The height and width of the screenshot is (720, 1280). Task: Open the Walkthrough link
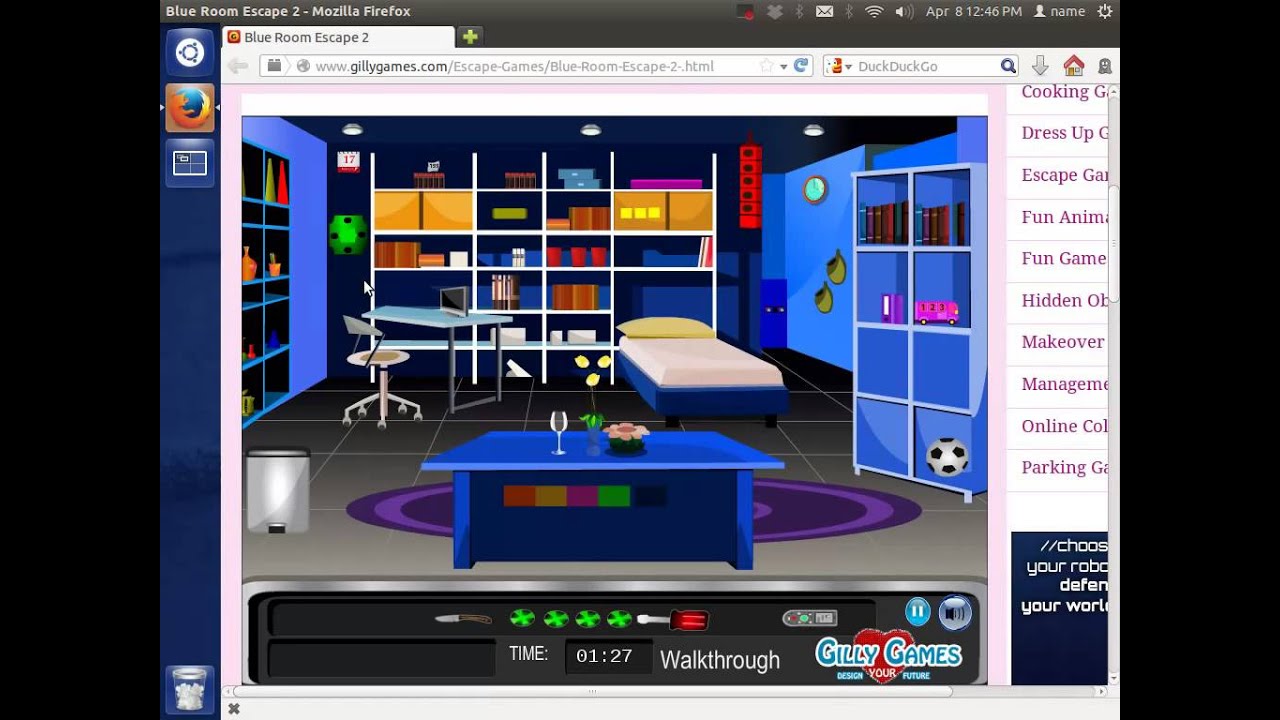[x=720, y=660]
